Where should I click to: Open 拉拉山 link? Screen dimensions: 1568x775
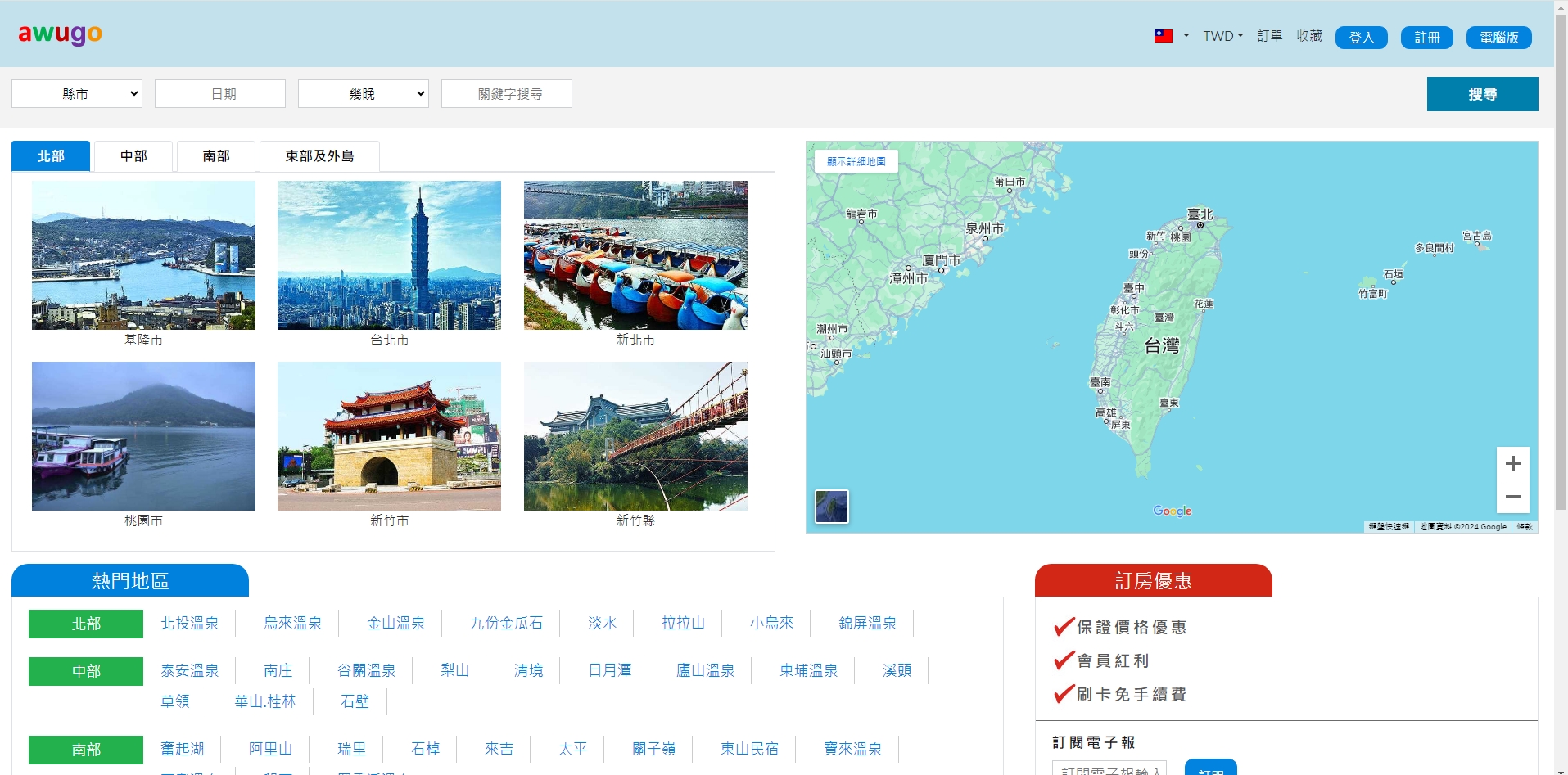point(684,624)
